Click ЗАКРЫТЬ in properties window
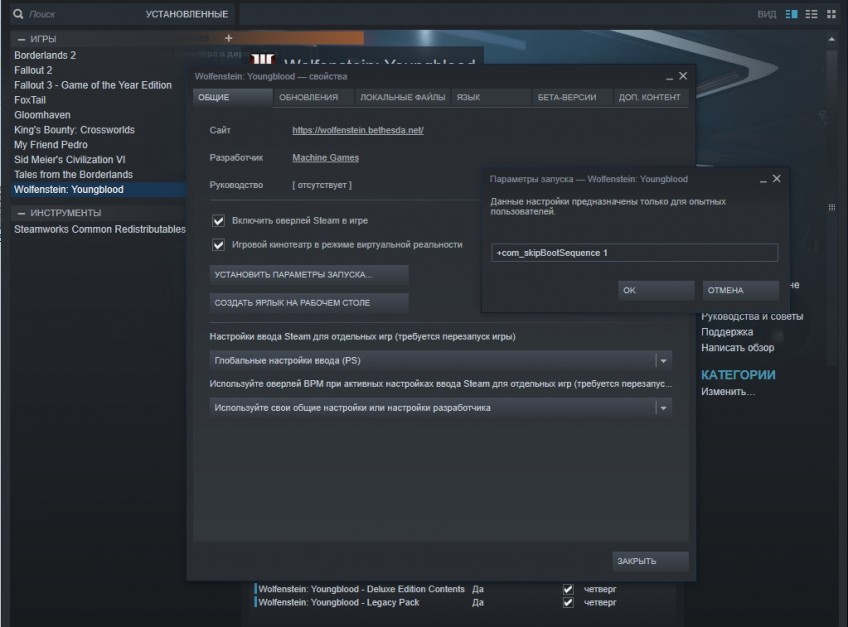The width and height of the screenshot is (848, 627). pos(650,561)
